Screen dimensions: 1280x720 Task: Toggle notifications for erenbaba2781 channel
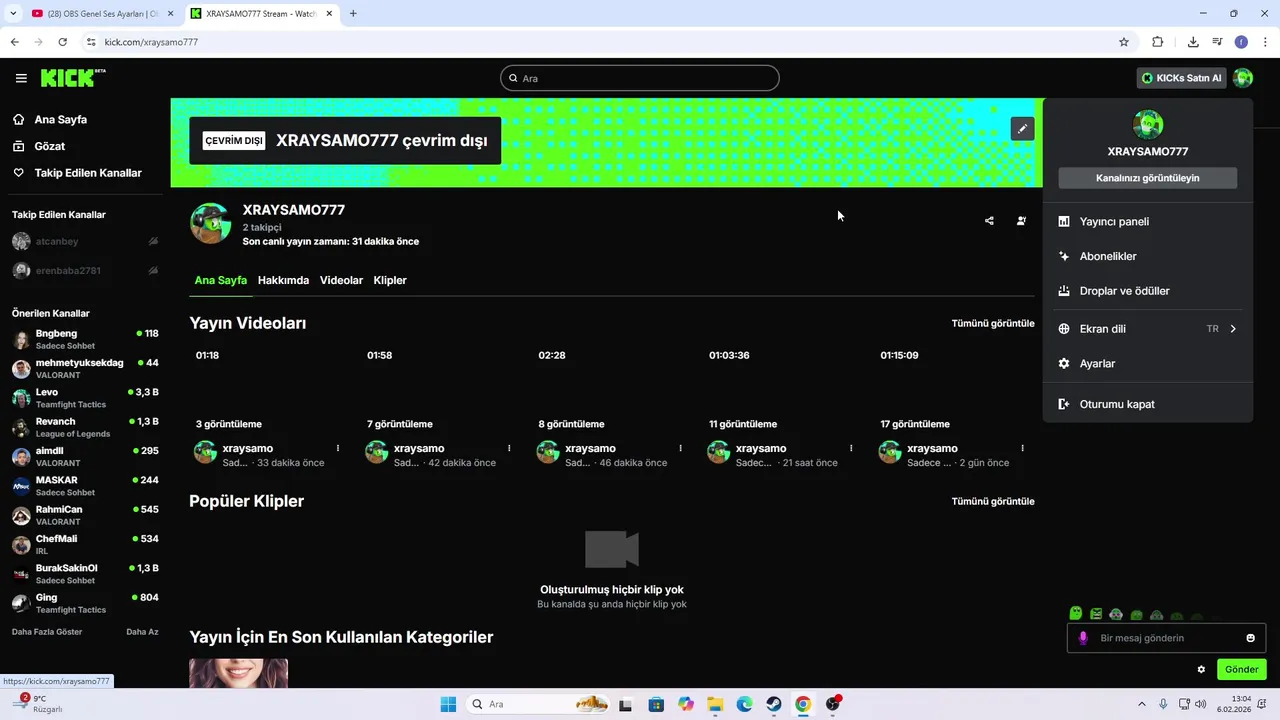click(x=153, y=270)
